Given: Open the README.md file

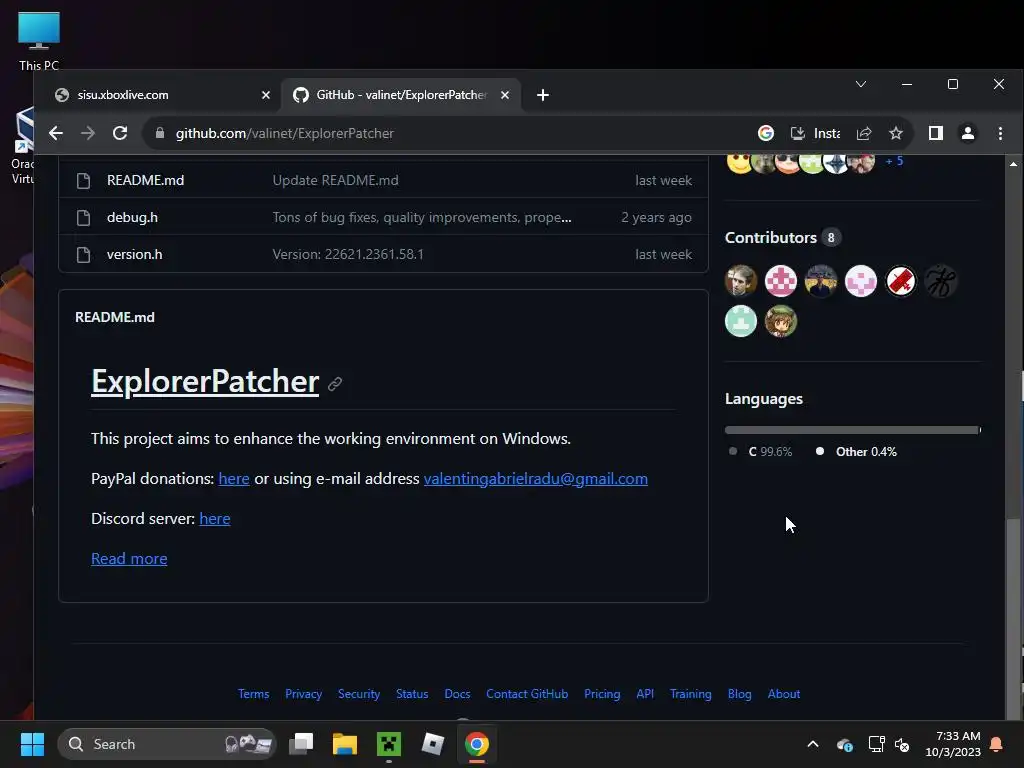Looking at the screenshot, I should click(145, 180).
